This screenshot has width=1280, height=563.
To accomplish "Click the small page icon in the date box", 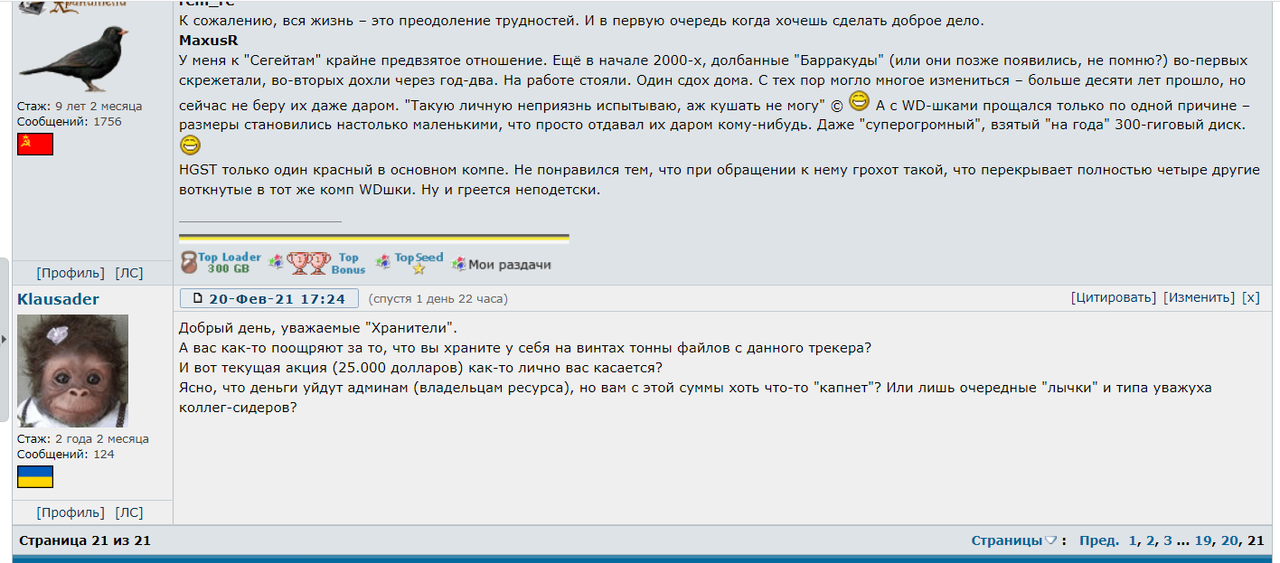I will point(197,298).
